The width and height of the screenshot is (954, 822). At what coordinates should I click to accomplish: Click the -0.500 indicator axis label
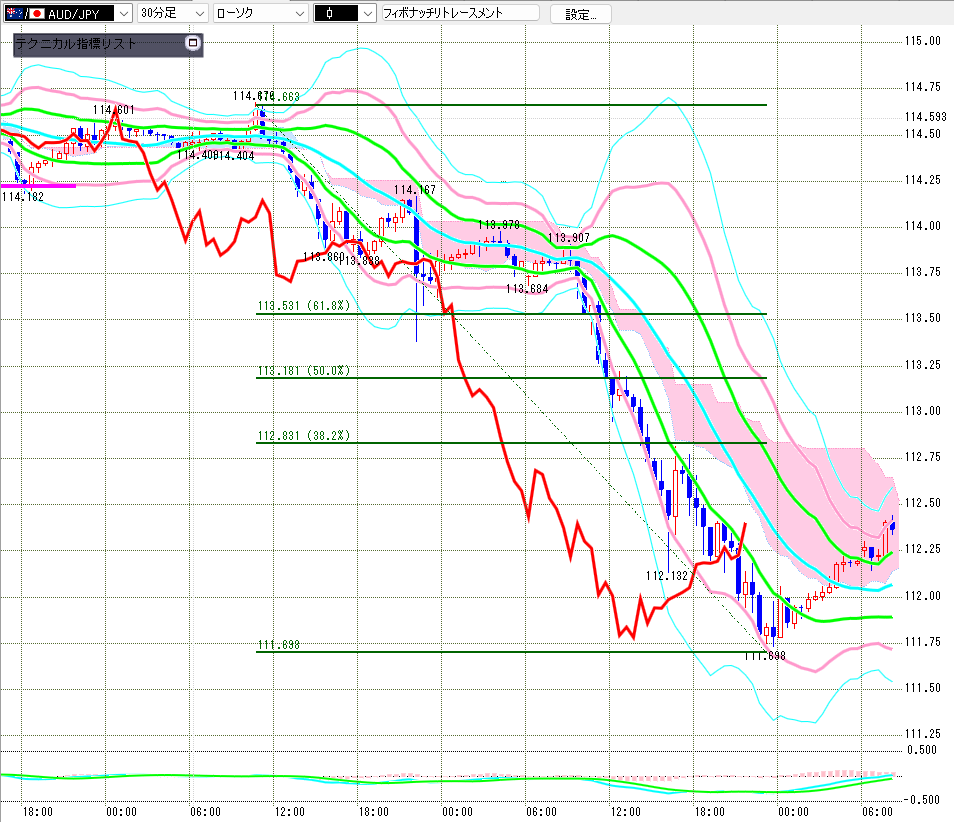pos(922,799)
